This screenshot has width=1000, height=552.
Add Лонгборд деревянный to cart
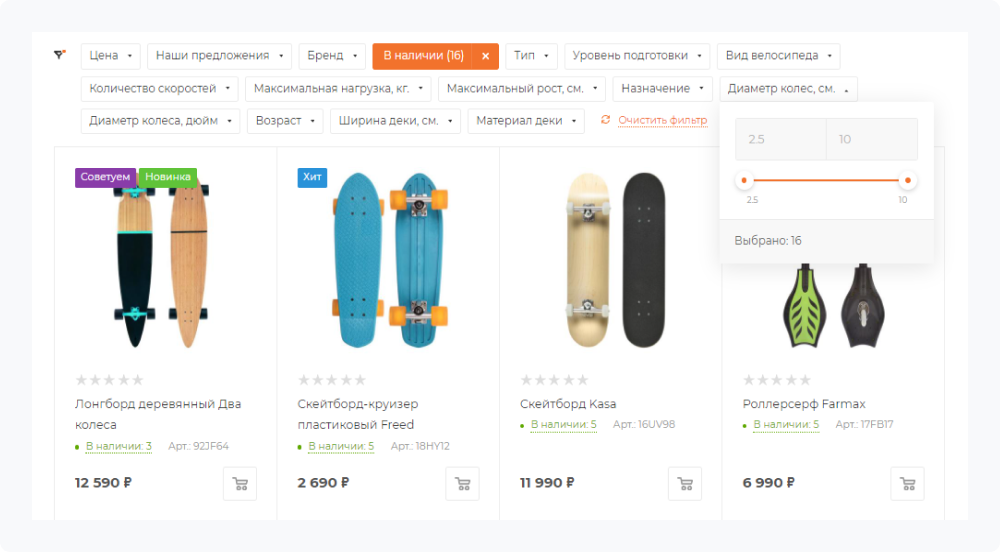[240, 484]
